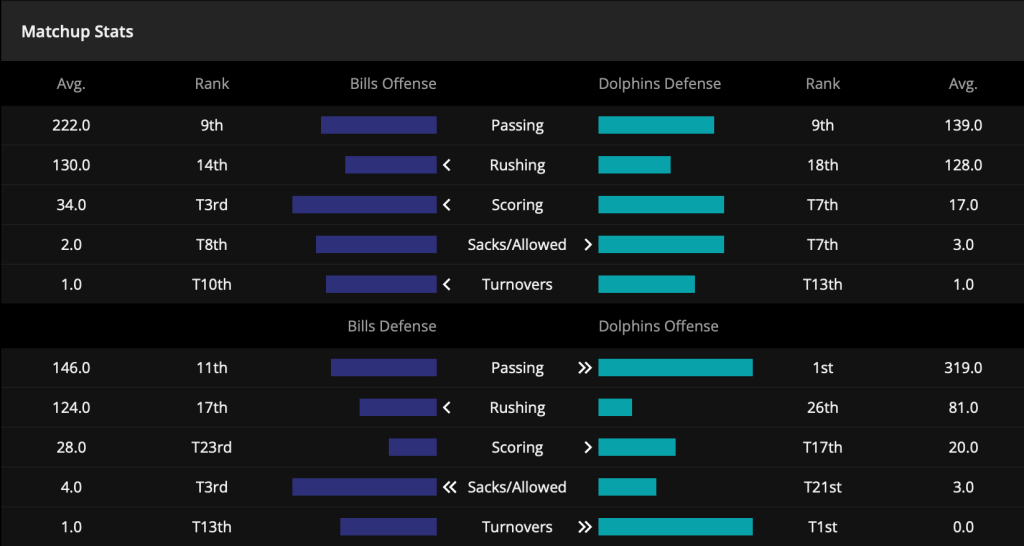
Task: Click the Bills Defense section heading
Action: 392,326
